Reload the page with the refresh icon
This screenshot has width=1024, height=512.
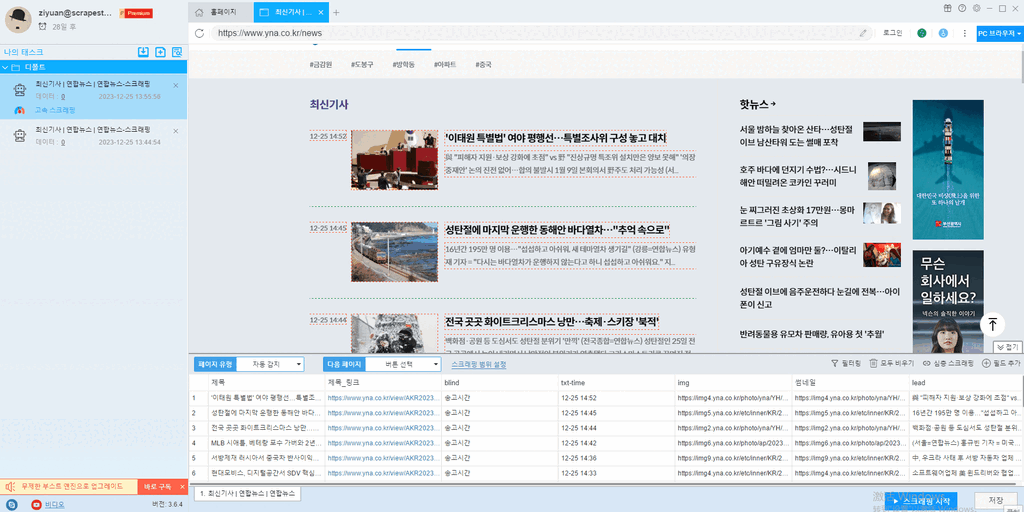pos(200,33)
